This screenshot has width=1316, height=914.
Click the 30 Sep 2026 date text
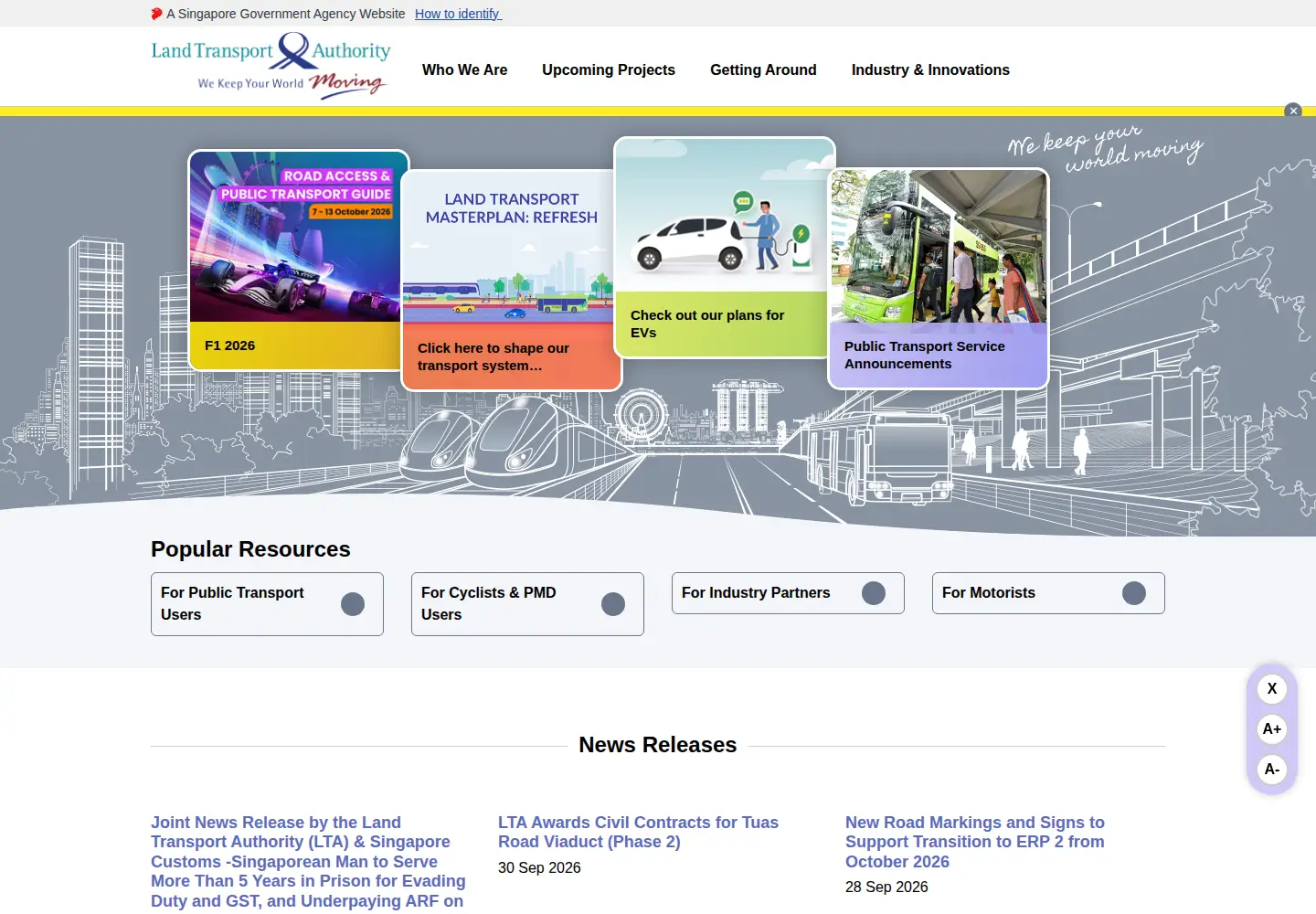tap(539, 868)
